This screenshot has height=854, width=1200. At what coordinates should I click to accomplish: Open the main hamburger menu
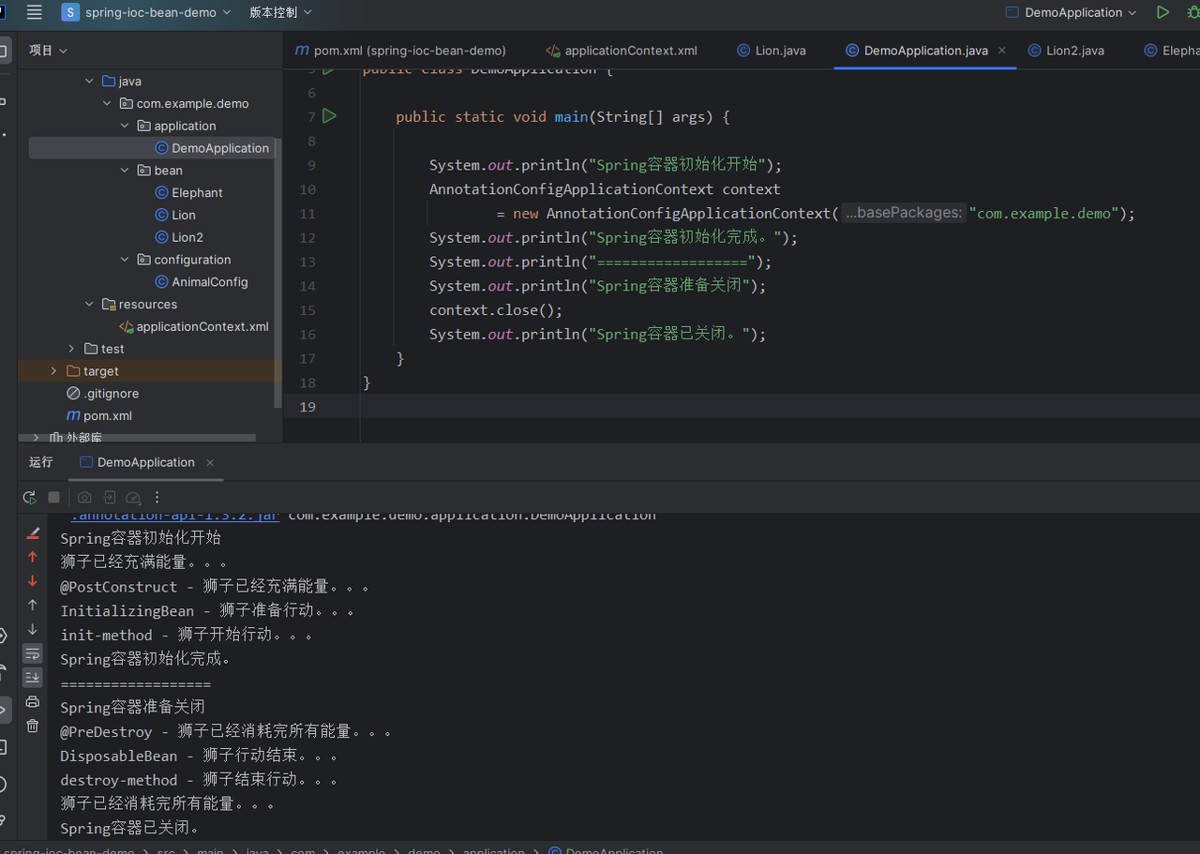pos(34,12)
